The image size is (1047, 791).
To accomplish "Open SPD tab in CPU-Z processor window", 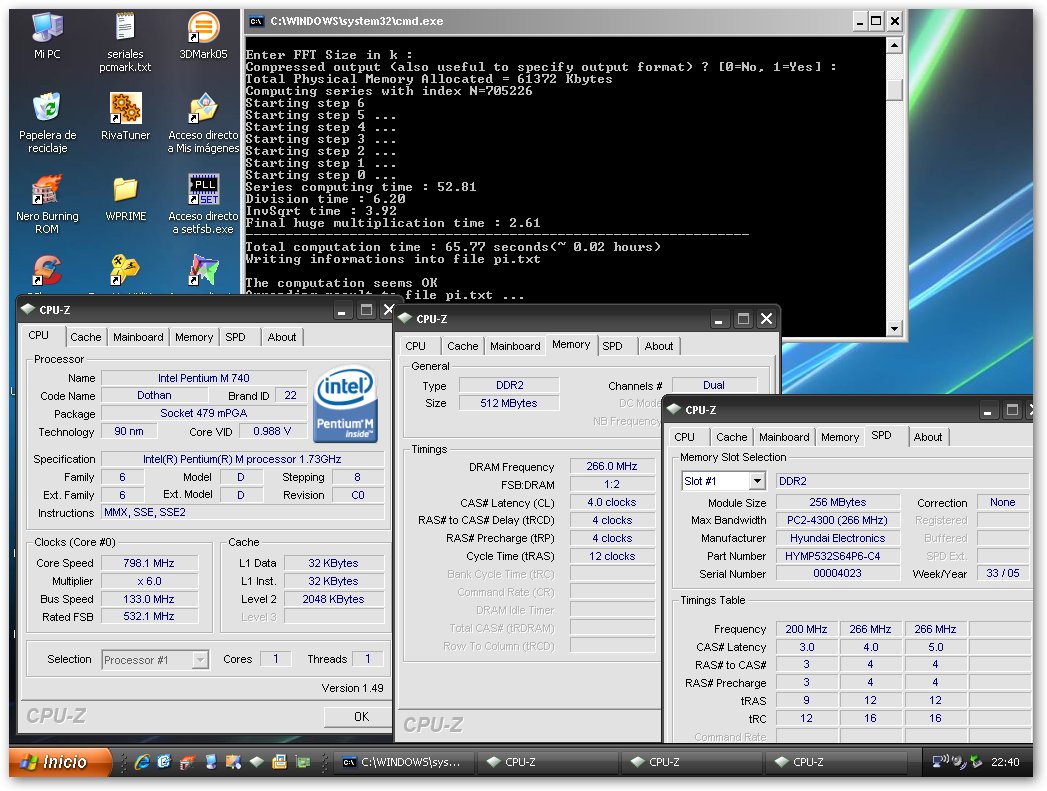I will coord(235,337).
